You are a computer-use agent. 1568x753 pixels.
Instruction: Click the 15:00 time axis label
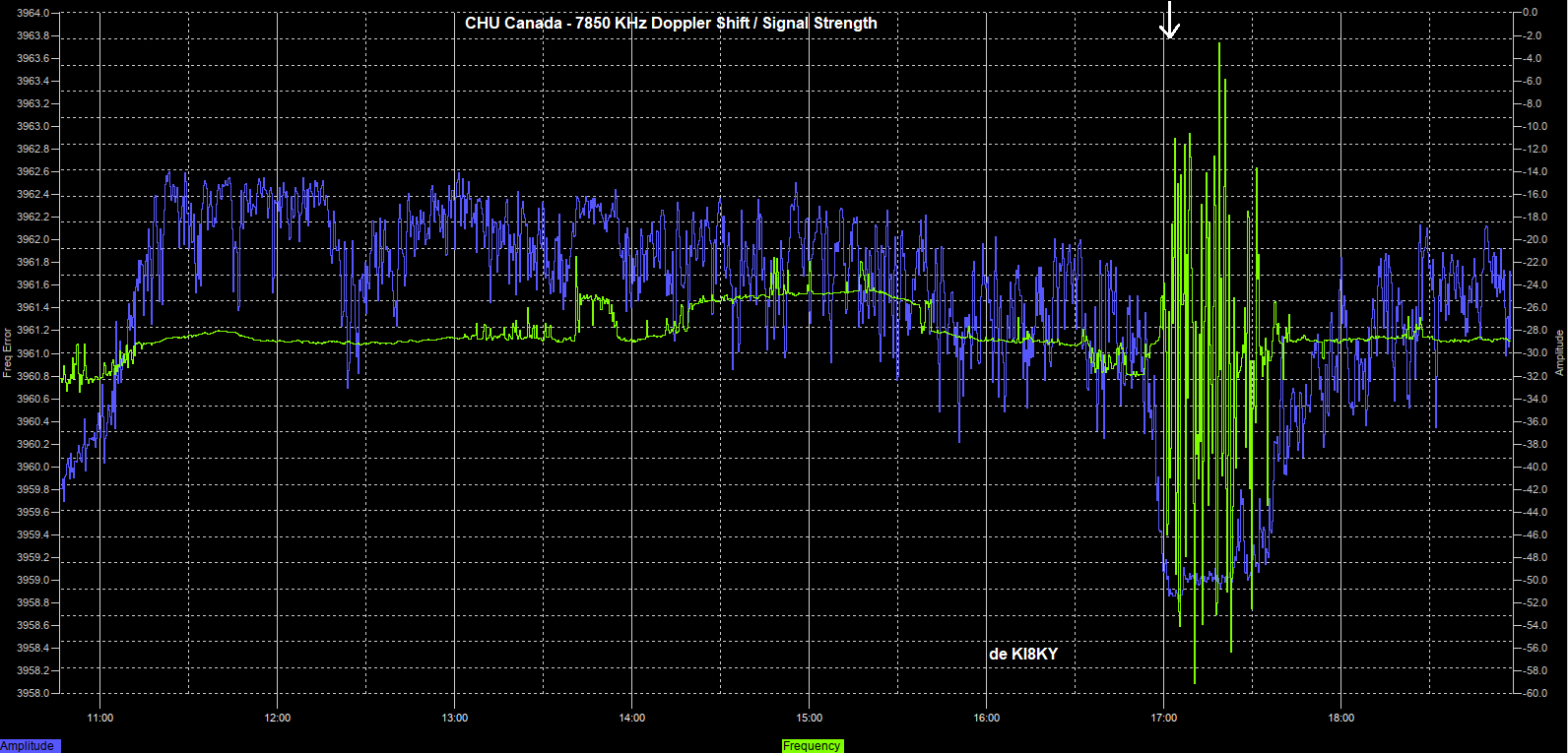(x=810, y=718)
